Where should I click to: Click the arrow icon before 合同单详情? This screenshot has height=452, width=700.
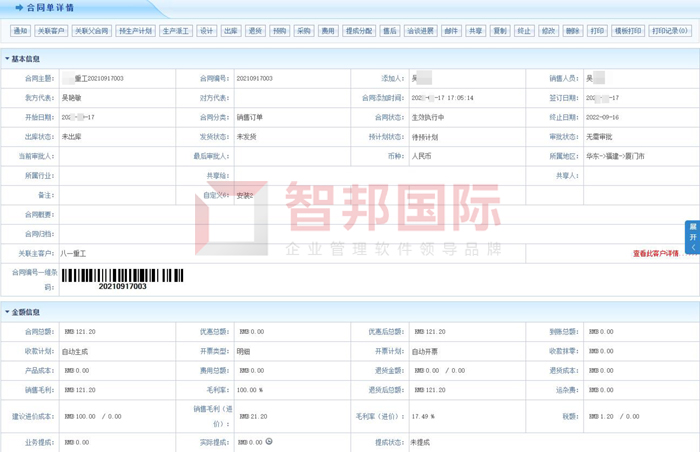coord(19,8)
